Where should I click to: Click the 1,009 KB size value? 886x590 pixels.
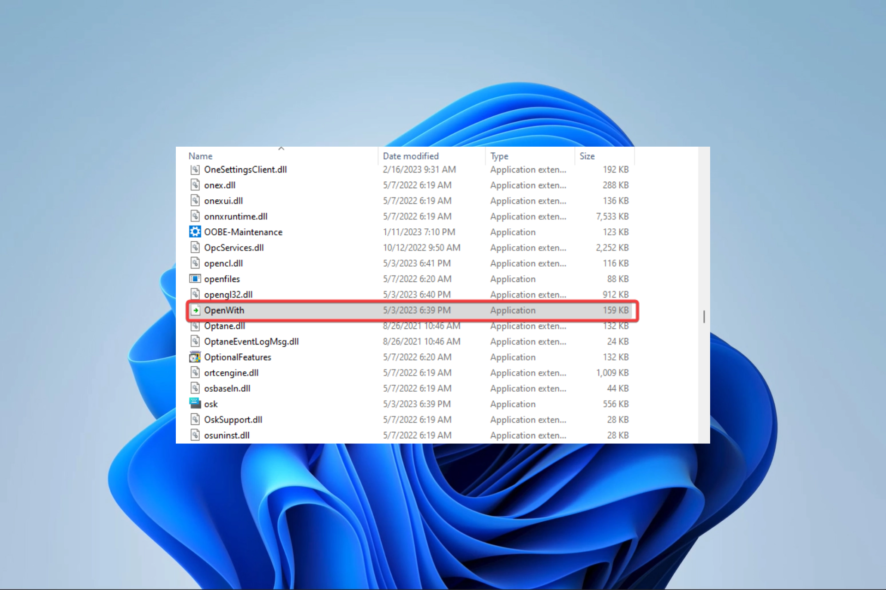pos(612,373)
